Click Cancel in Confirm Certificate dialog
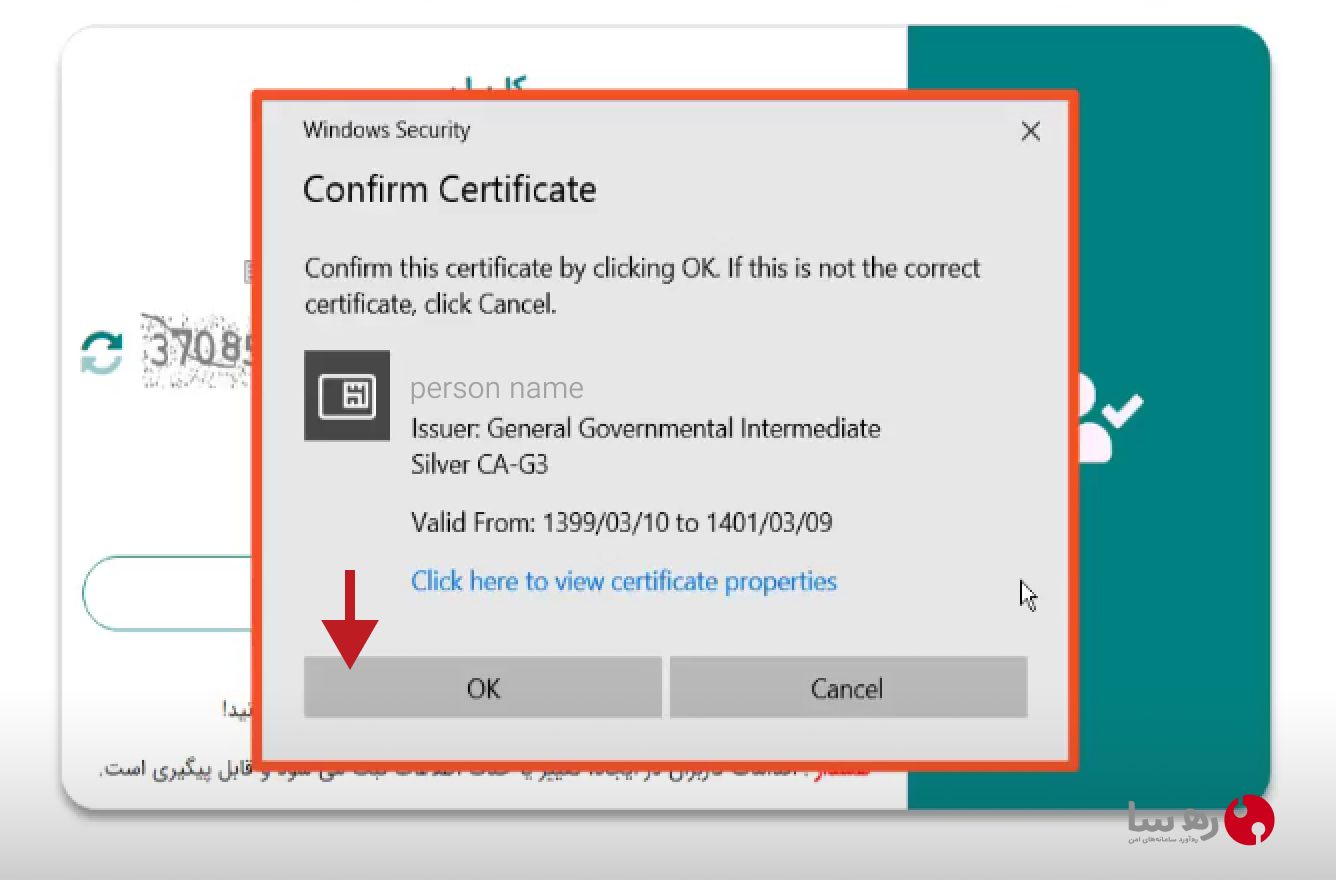This screenshot has width=1336, height=880. click(848, 687)
